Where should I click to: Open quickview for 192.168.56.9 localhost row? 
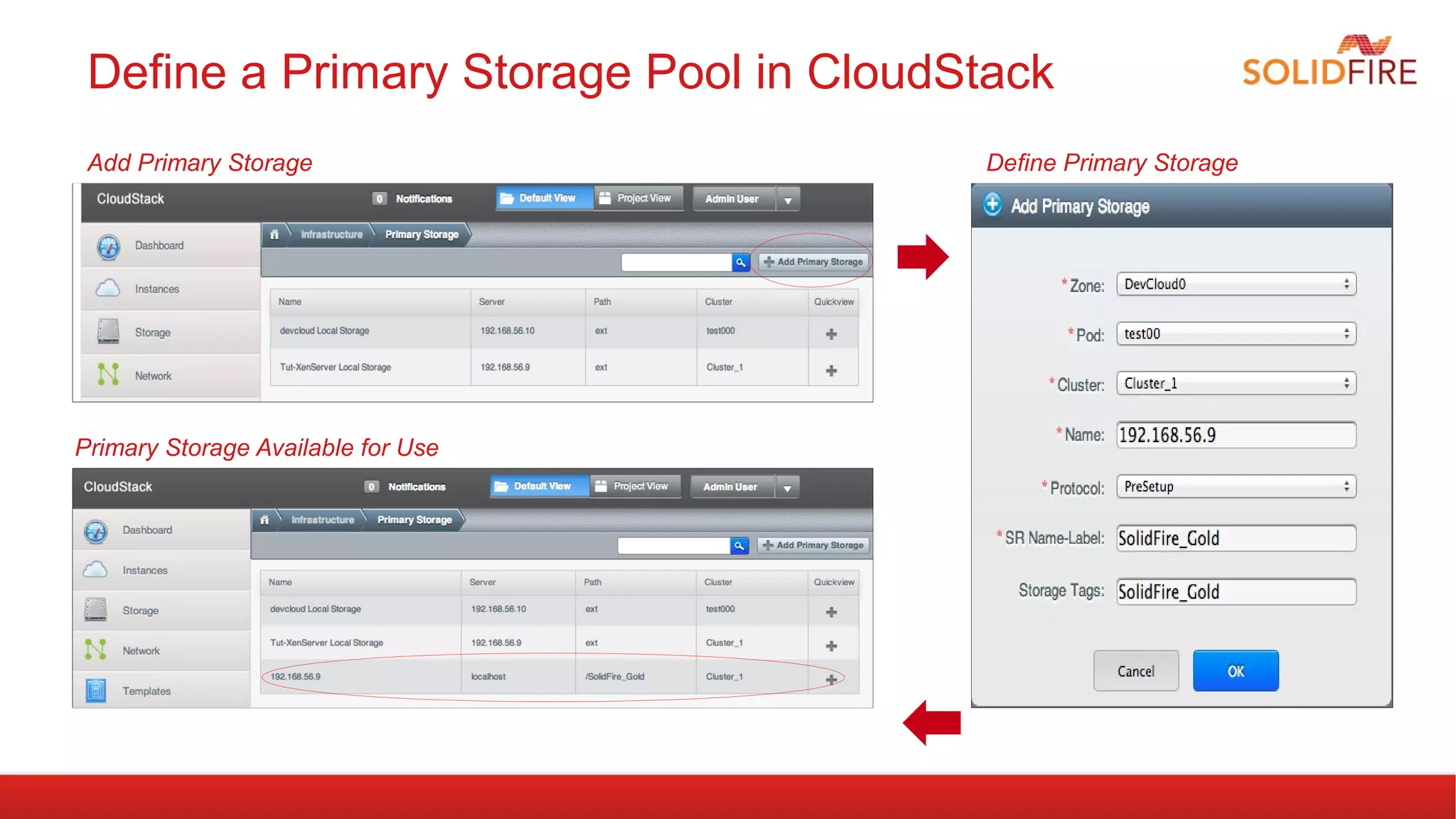831,679
